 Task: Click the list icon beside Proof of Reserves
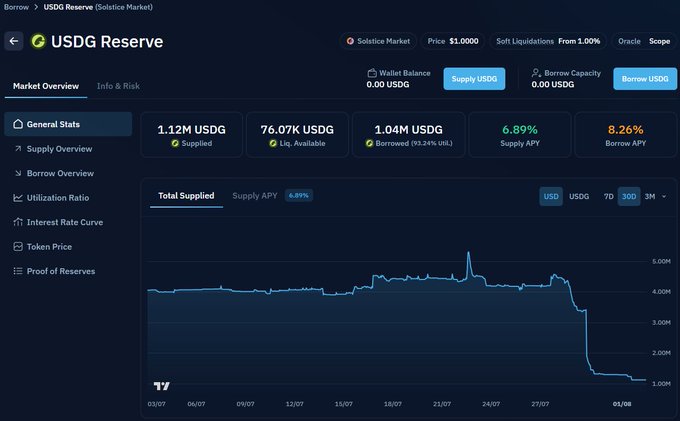point(18,271)
